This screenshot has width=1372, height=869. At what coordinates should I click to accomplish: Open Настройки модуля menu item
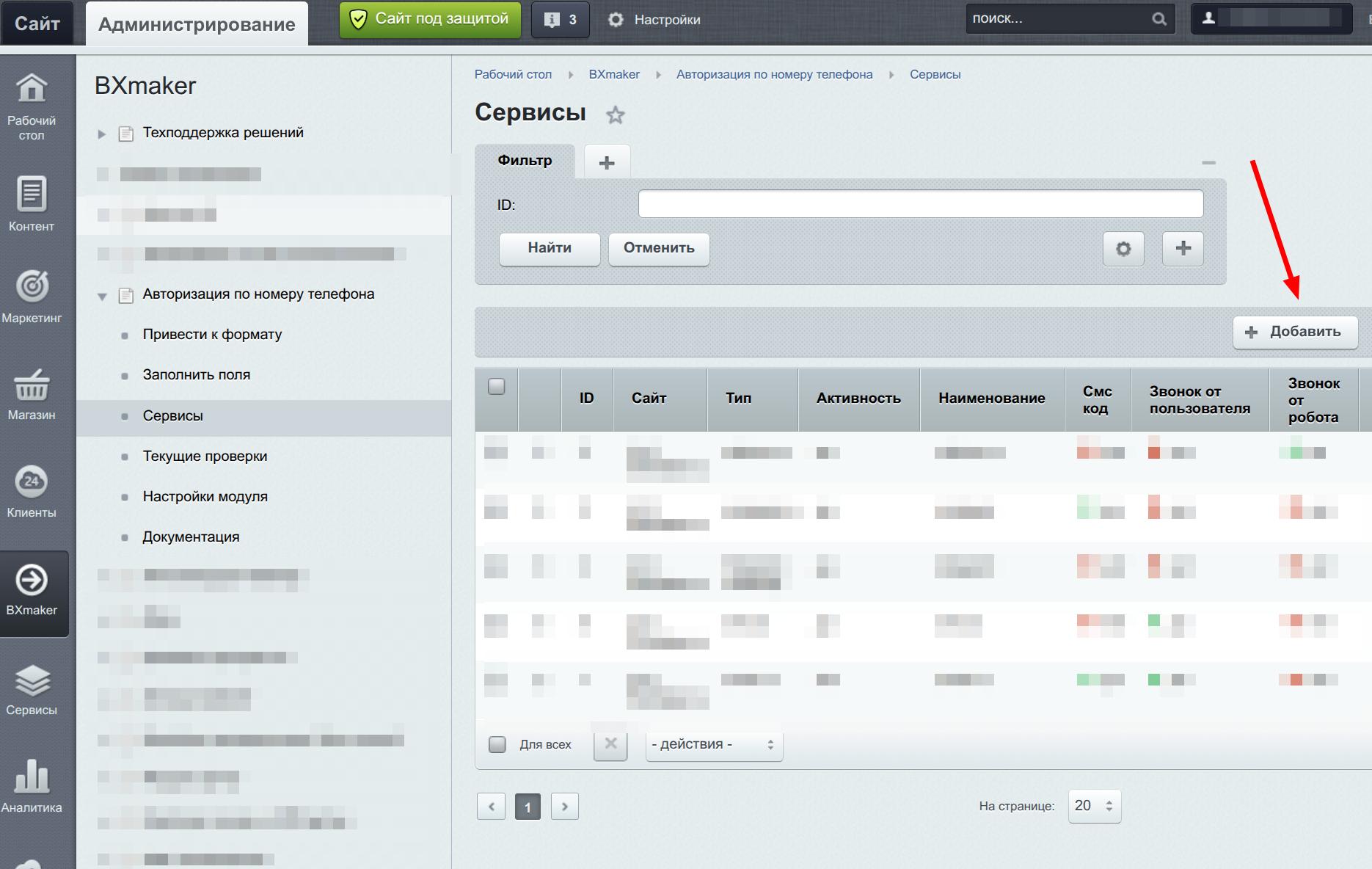pos(205,496)
